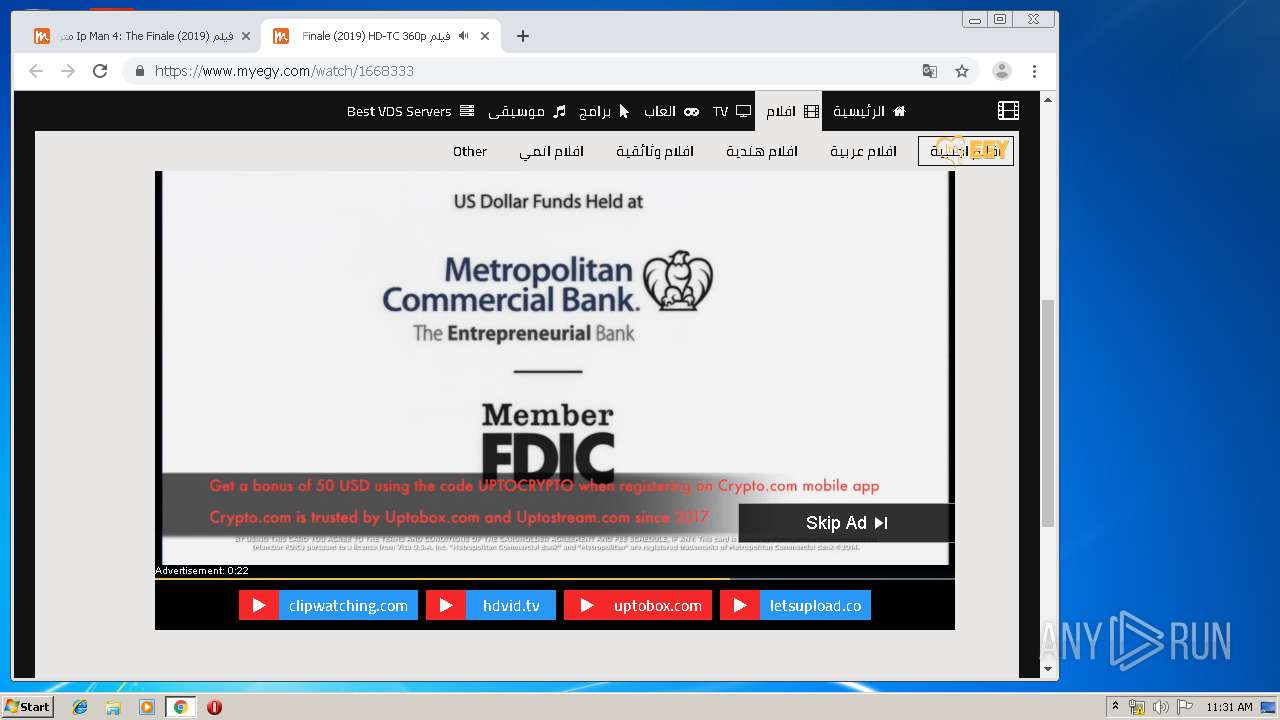Reload the page with the refresh icon
The width and height of the screenshot is (1280, 720).
(100, 71)
